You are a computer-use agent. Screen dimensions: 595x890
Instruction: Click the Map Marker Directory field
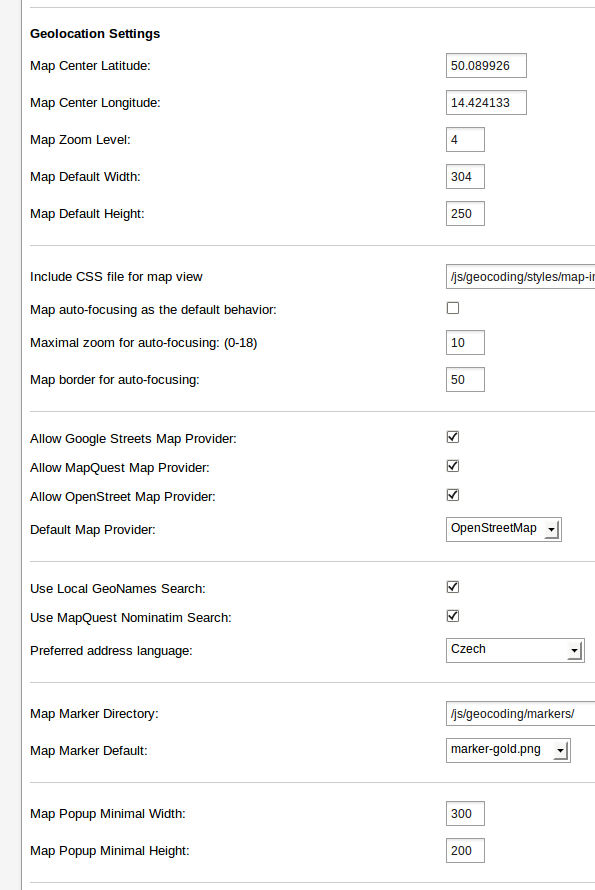click(x=520, y=713)
